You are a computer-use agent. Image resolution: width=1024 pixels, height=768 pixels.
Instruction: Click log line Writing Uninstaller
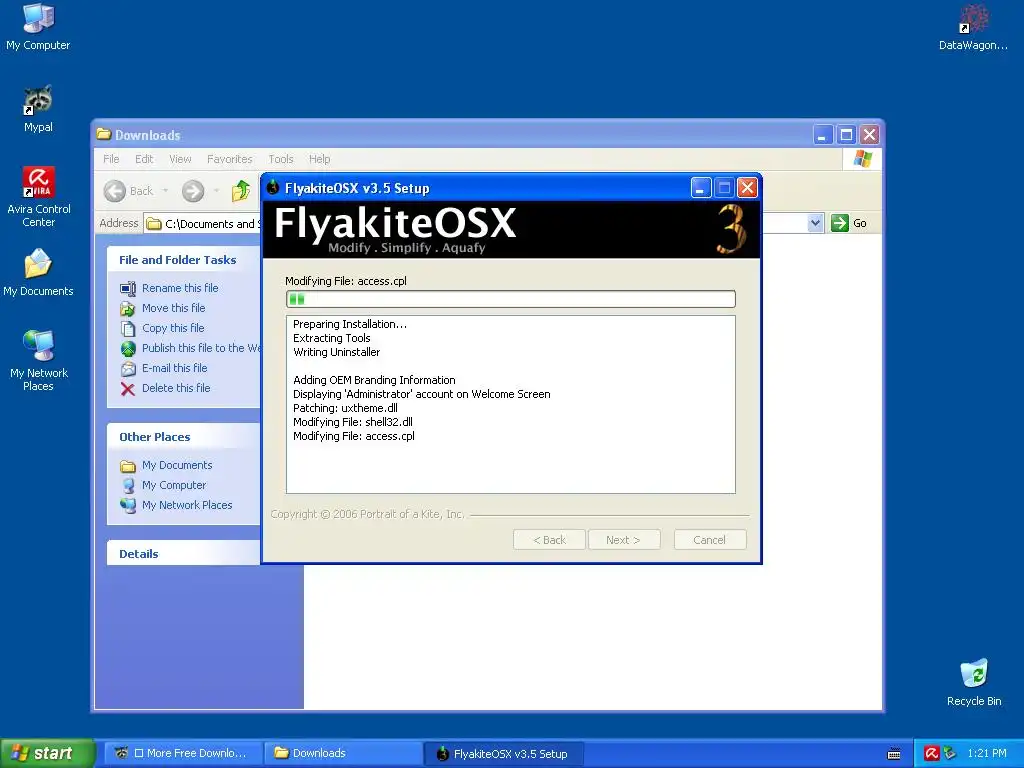point(336,352)
